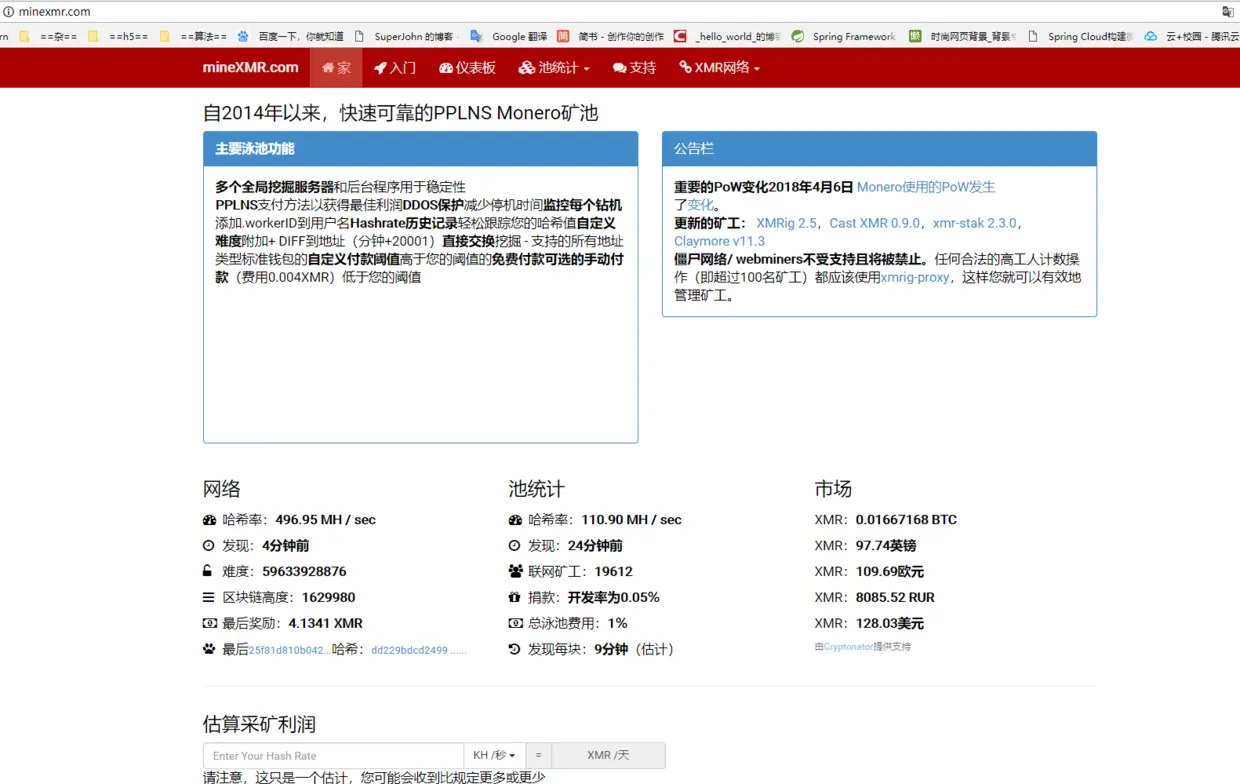This screenshot has width=1240, height=784.
Task: Open the KH/秒 hash rate unit dropdown
Action: pos(494,756)
